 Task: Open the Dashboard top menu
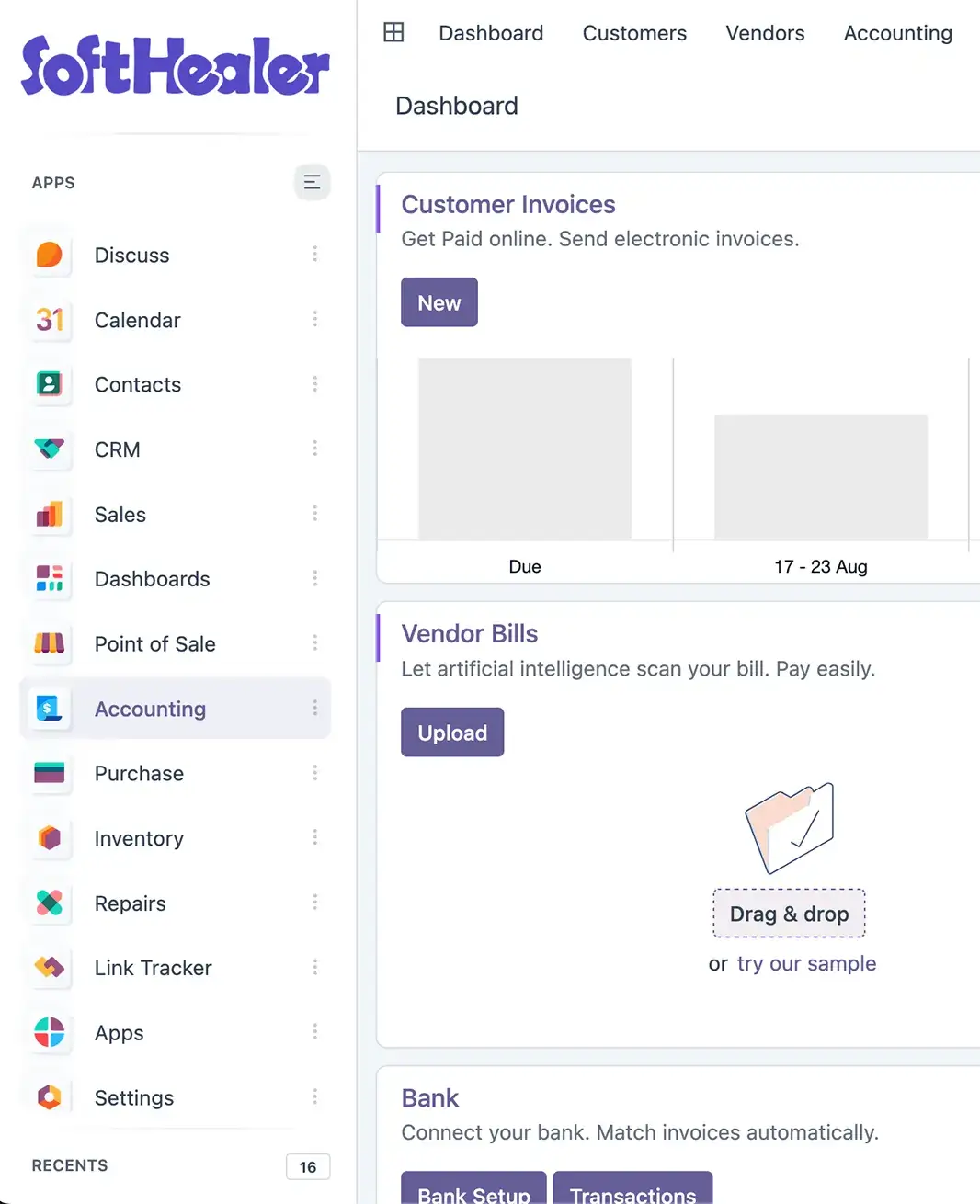point(491,33)
